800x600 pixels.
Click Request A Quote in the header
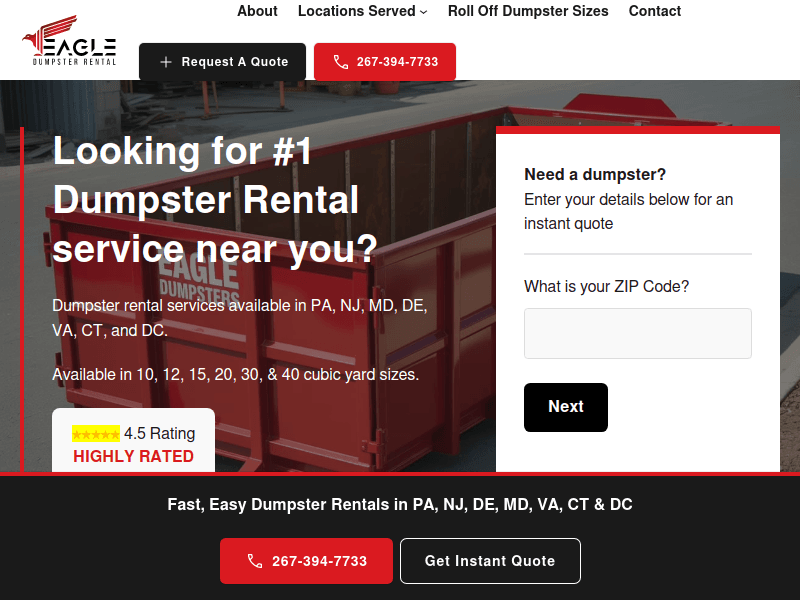[x=222, y=61]
